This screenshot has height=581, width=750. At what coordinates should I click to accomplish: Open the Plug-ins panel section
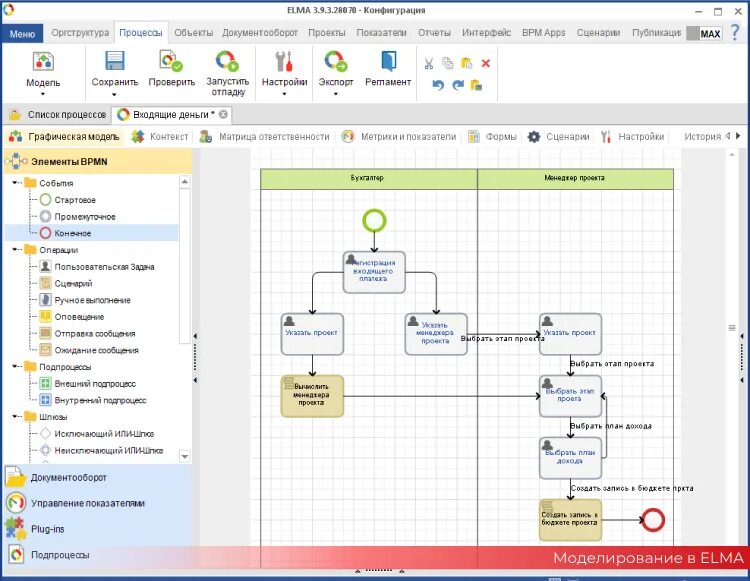98,529
